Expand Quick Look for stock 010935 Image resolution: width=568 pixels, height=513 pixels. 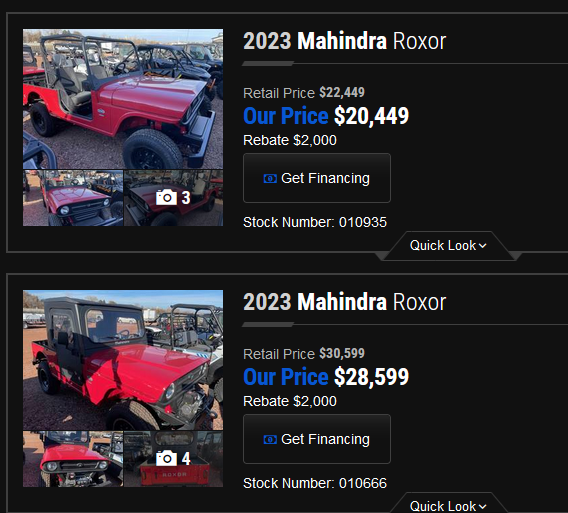point(448,246)
